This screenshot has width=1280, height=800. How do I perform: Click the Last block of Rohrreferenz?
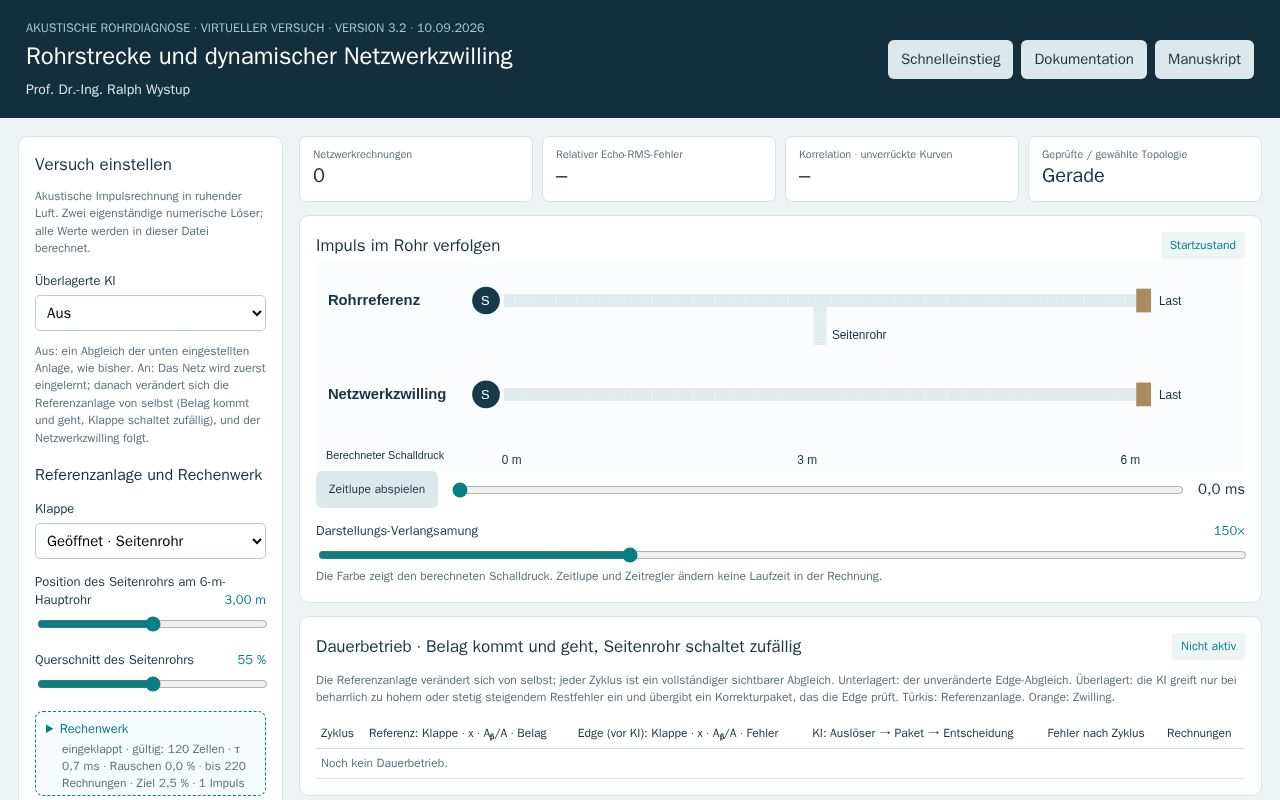pyautogui.click(x=1143, y=300)
